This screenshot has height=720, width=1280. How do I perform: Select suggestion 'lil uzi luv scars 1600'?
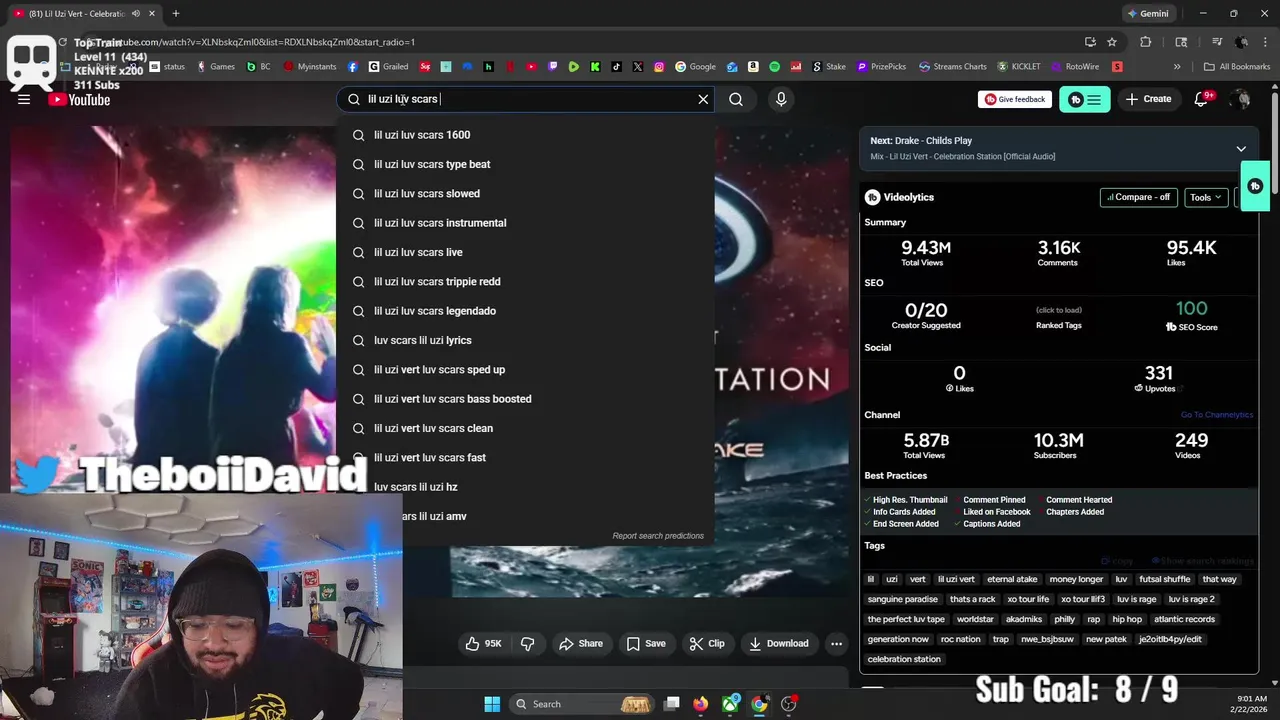click(x=526, y=135)
